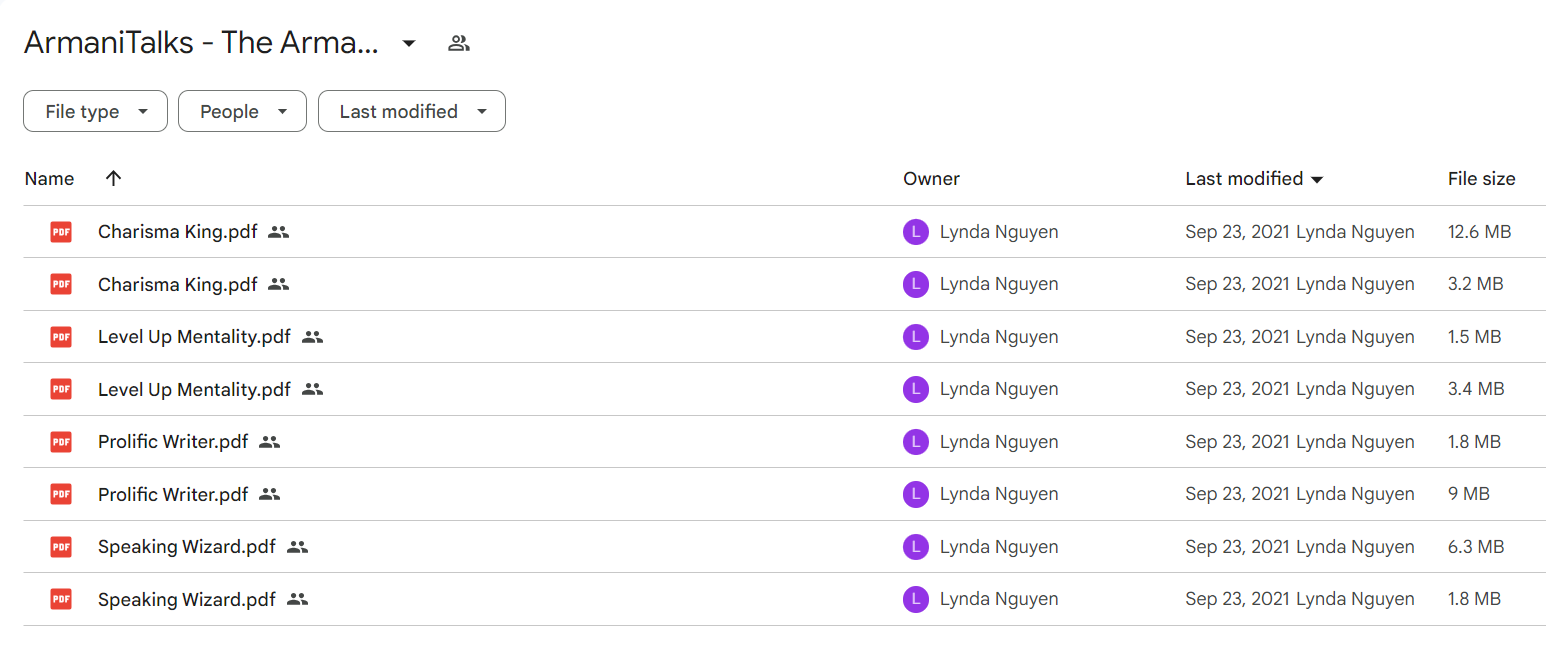
Task: Select the PDF icon of the 3.4 MB Level Up Mentality.pdf
Action: point(61,389)
